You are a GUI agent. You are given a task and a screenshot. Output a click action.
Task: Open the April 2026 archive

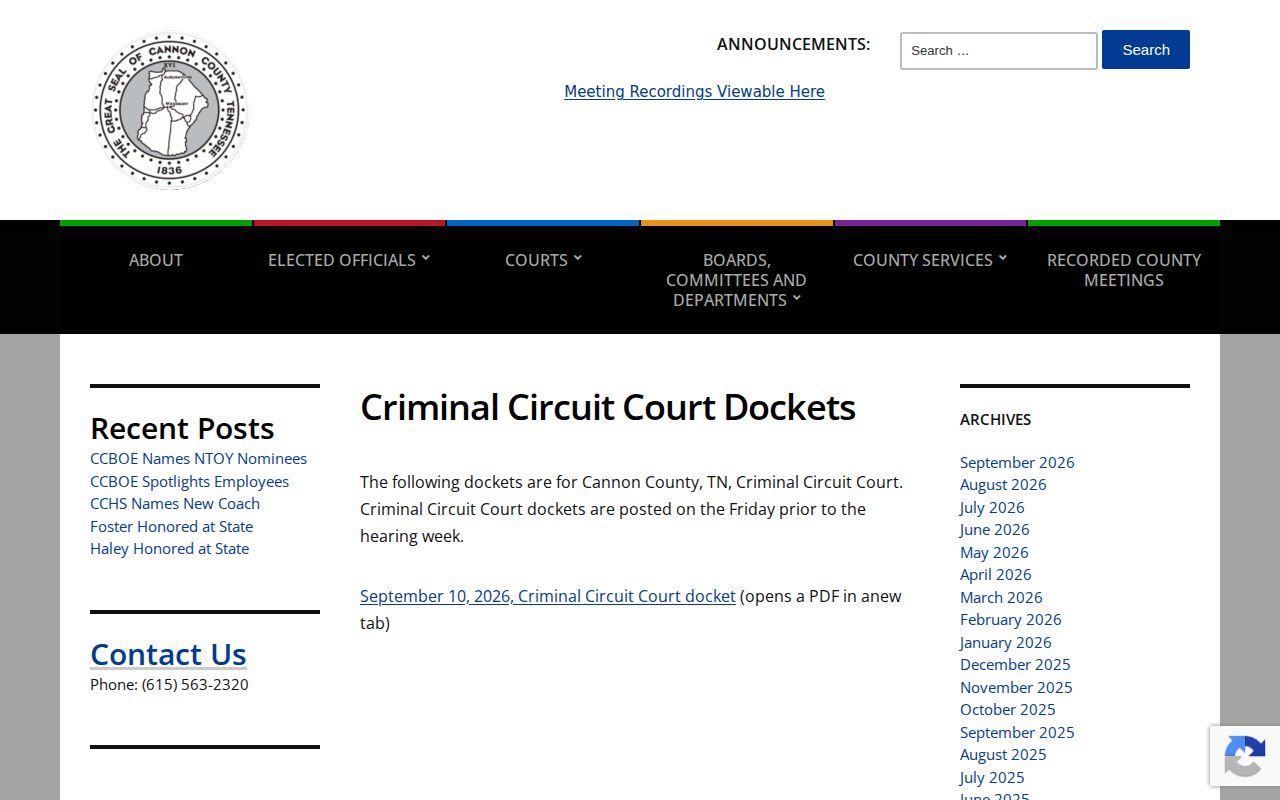995,574
